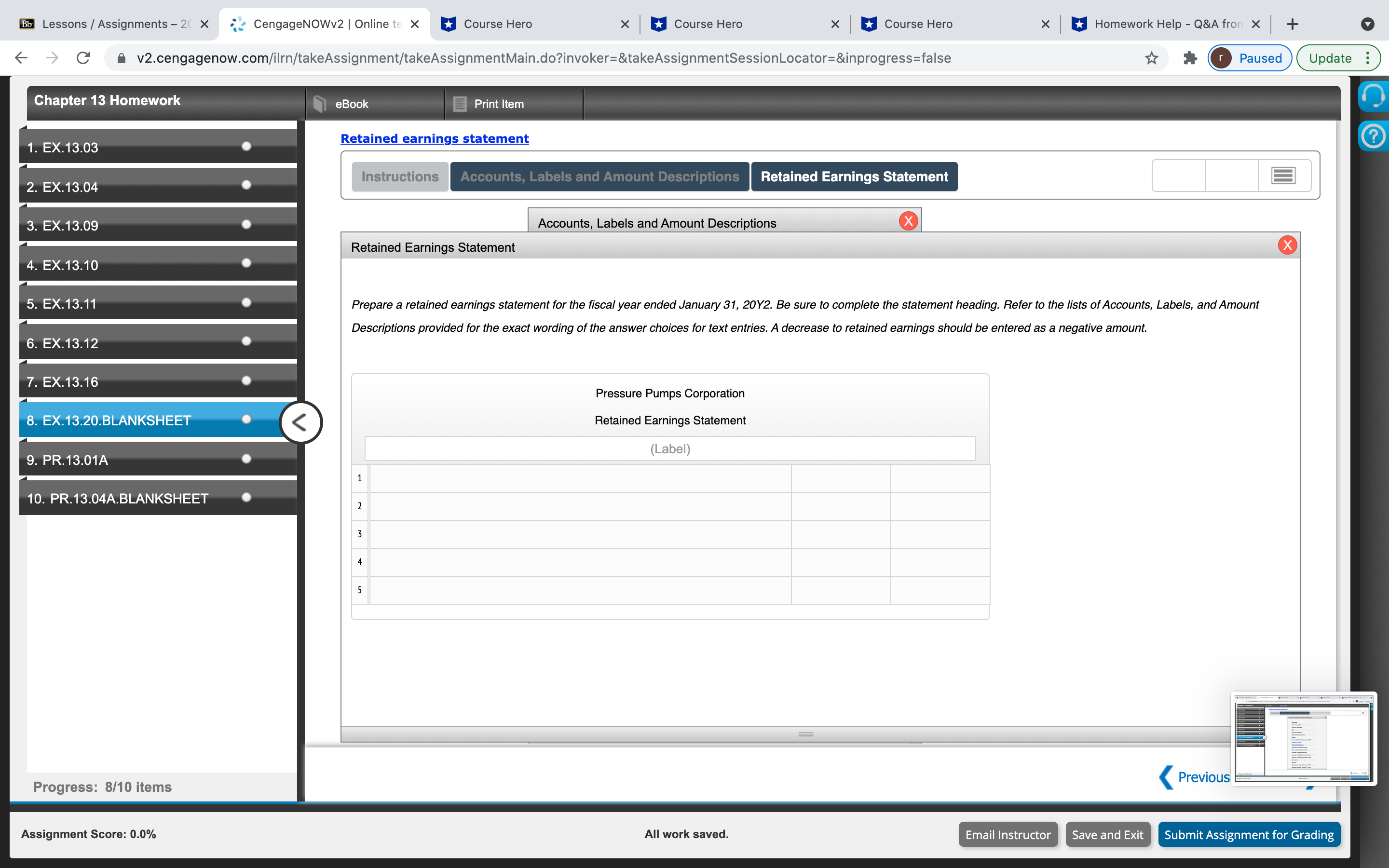The width and height of the screenshot is (1389, 868).
Task: Open the Retained earnings statement link
Action: [435, 138]
